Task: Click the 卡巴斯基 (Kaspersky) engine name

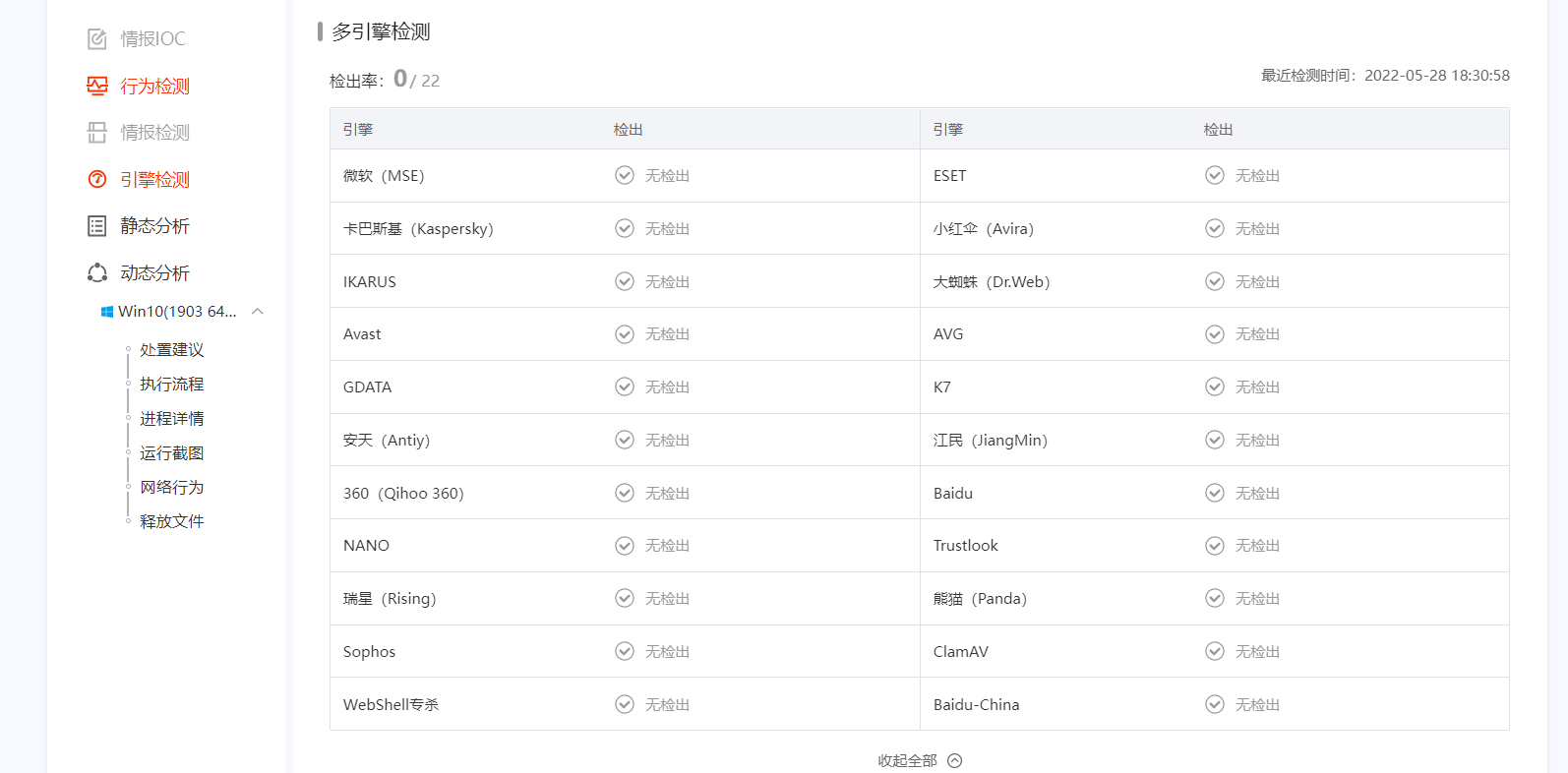Action: coord(418,229)
